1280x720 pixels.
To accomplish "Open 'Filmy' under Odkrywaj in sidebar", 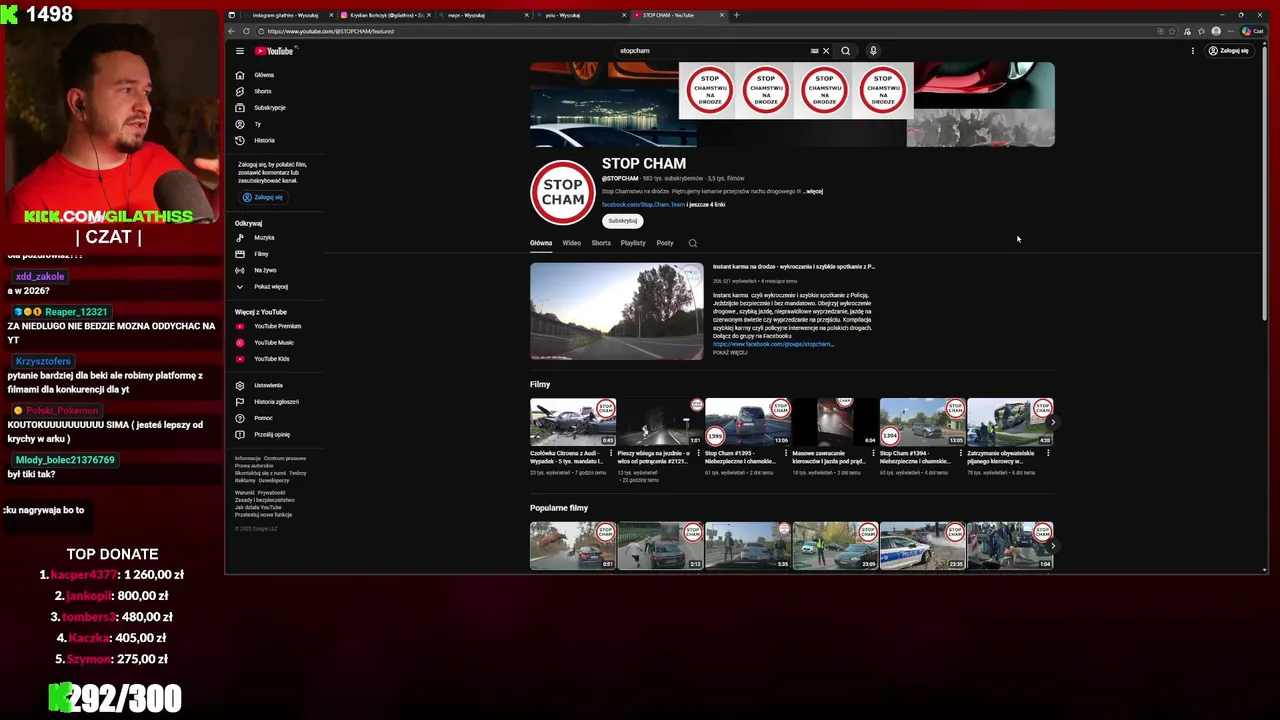I will pos(261,254).
